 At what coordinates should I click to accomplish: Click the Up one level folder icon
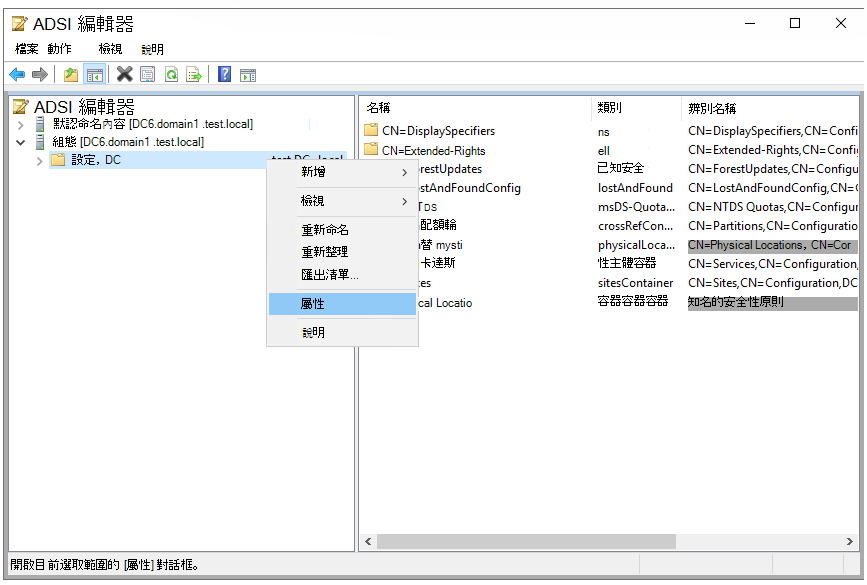click(x=70, y=75)
